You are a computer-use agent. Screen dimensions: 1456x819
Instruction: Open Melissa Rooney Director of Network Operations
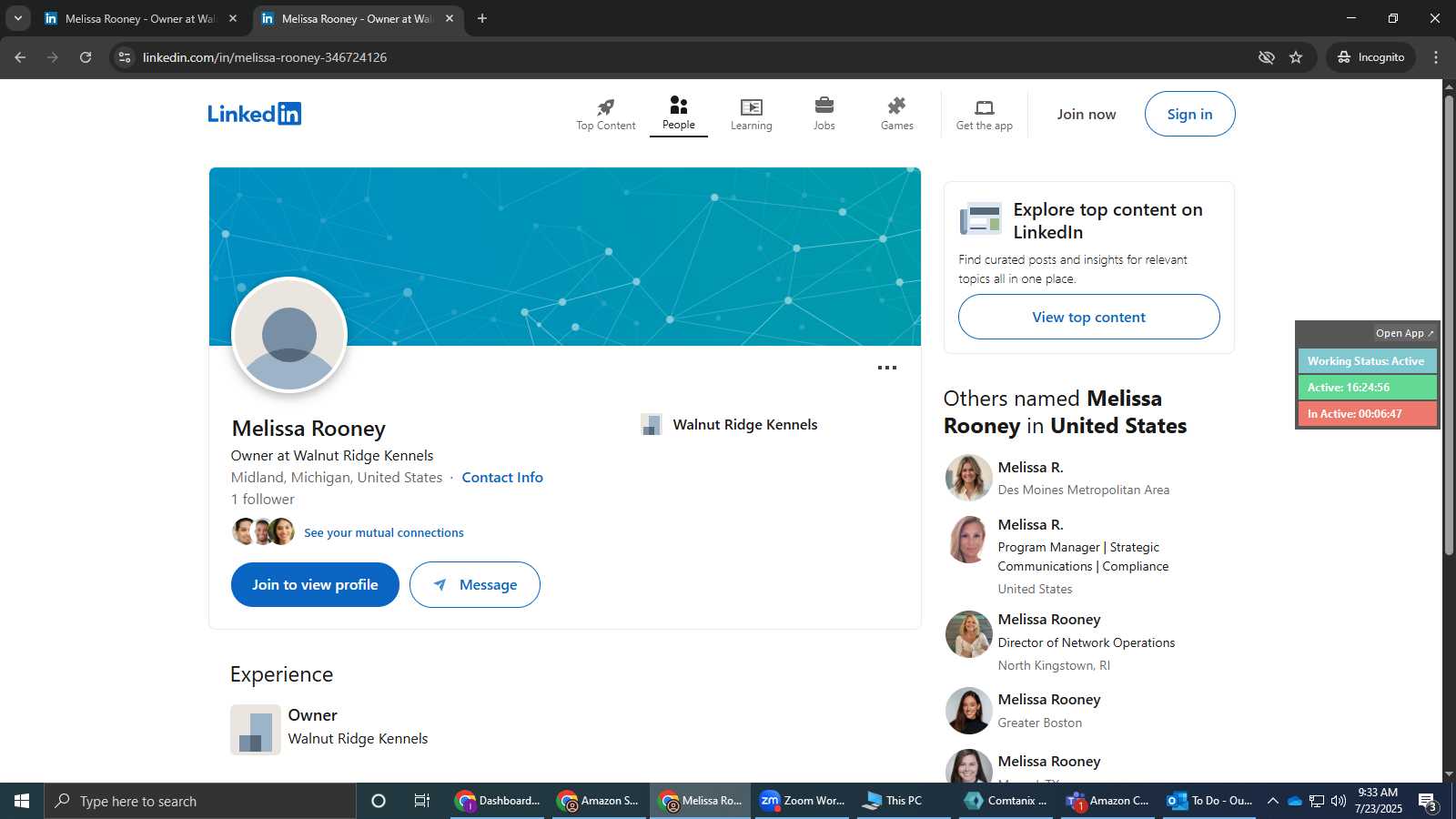click(x=1049, y=619)
